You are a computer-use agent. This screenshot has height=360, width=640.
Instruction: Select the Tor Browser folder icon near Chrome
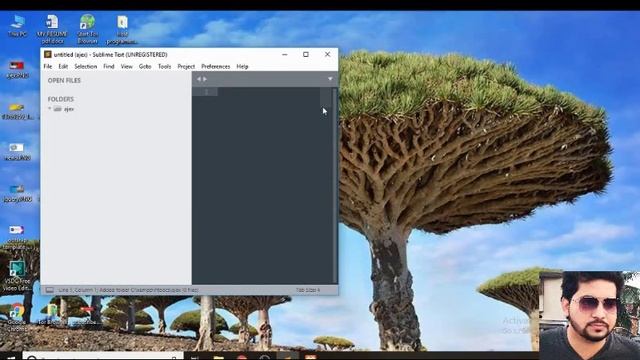pyautogui.click(x=52, y=314)
